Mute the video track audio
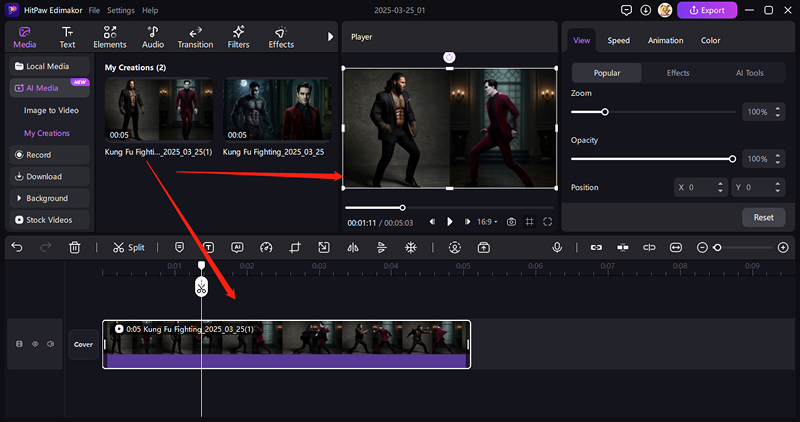800x422 pixels. (x=51, y=344)
